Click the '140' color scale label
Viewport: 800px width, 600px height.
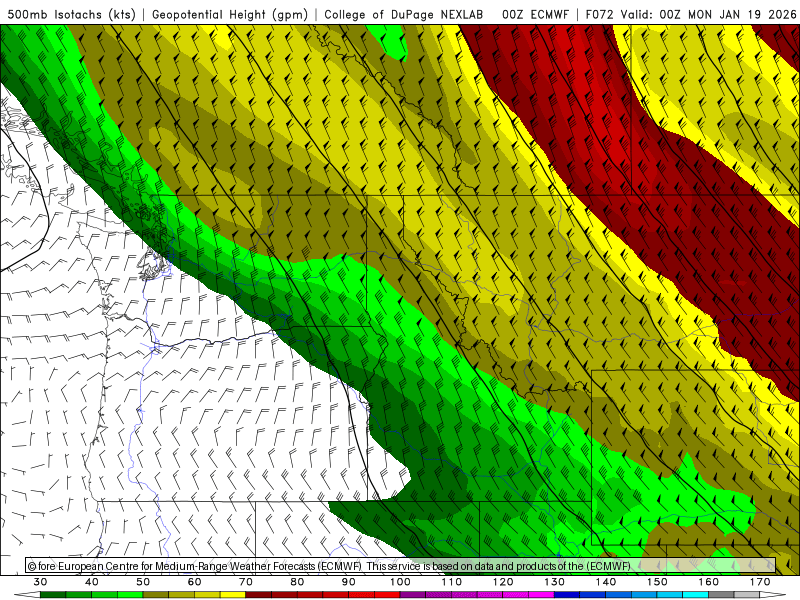click(606, 582)
